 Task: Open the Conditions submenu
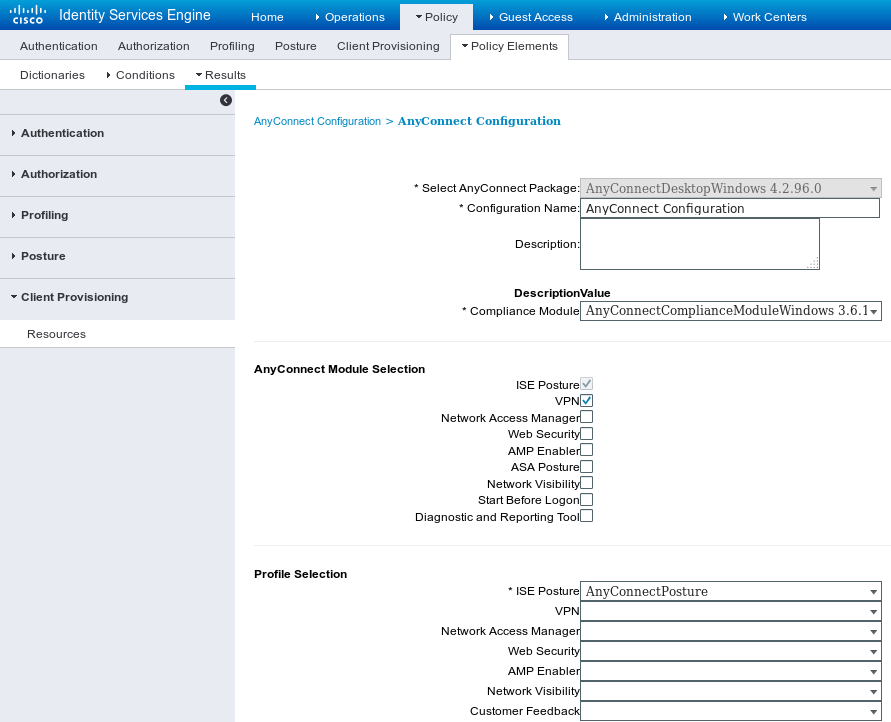pyautogui.click(x=140, y=75)
